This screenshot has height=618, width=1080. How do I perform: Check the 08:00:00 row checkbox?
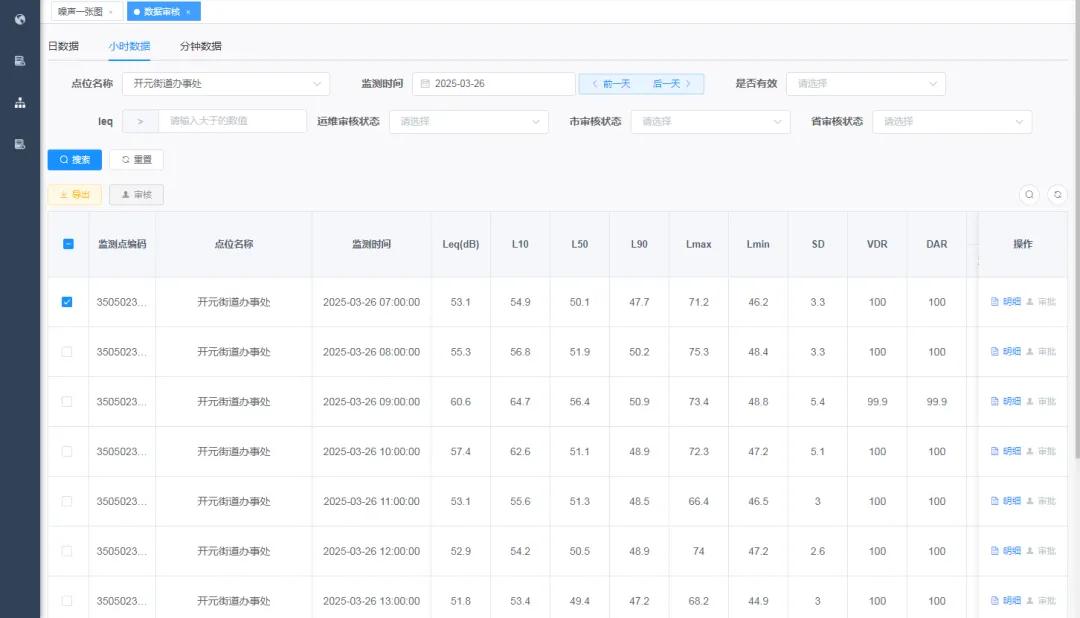coord(67,351)
